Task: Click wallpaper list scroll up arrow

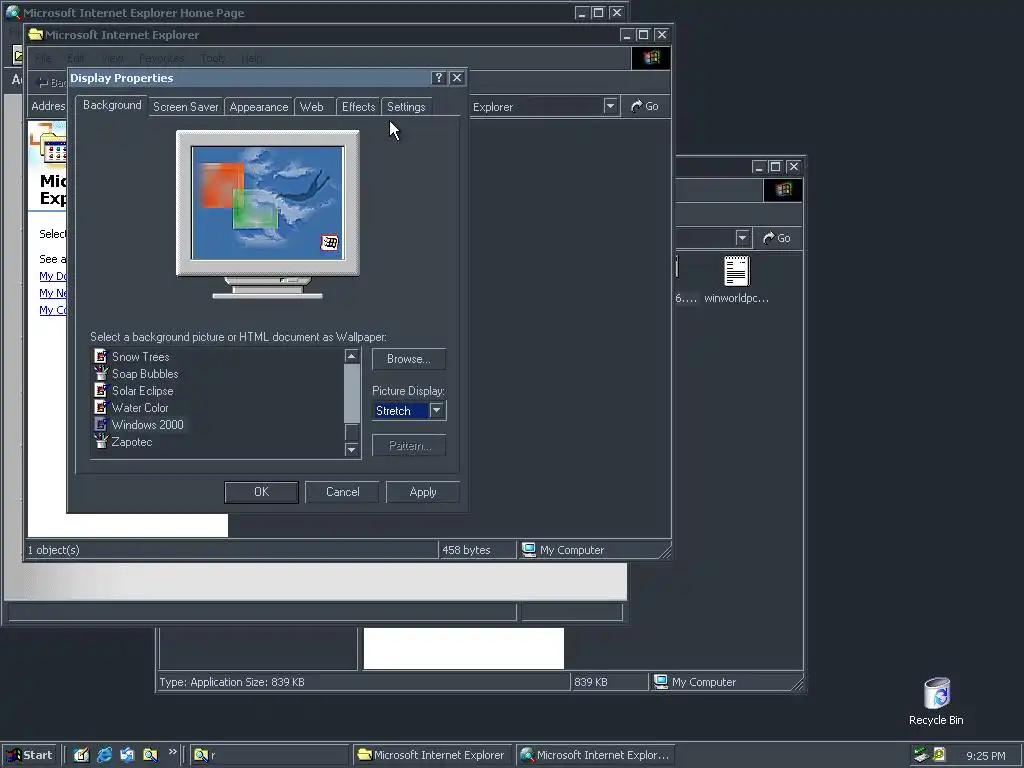Action: tap(351, 356)
